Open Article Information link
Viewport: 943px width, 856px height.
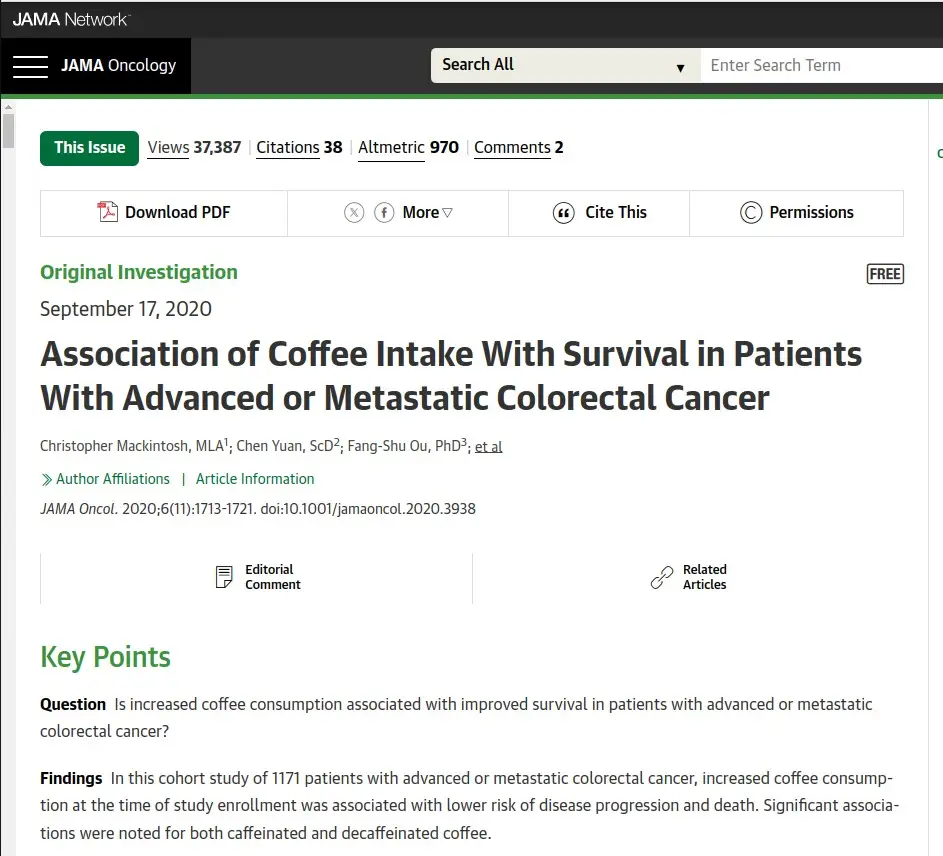tap(255, 479)
